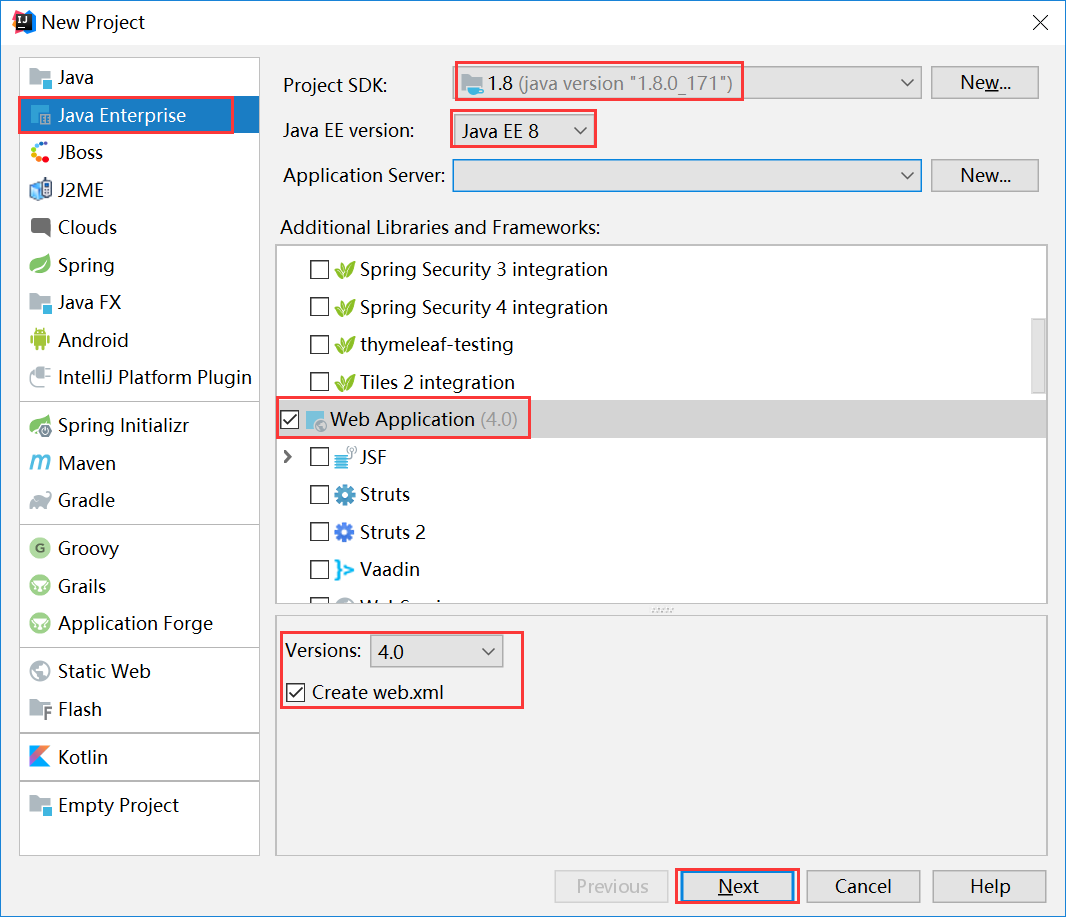This screenshot has width=1066, height=917.
Task: Click the disabled Previous button
Action: [x=612, y=886]
